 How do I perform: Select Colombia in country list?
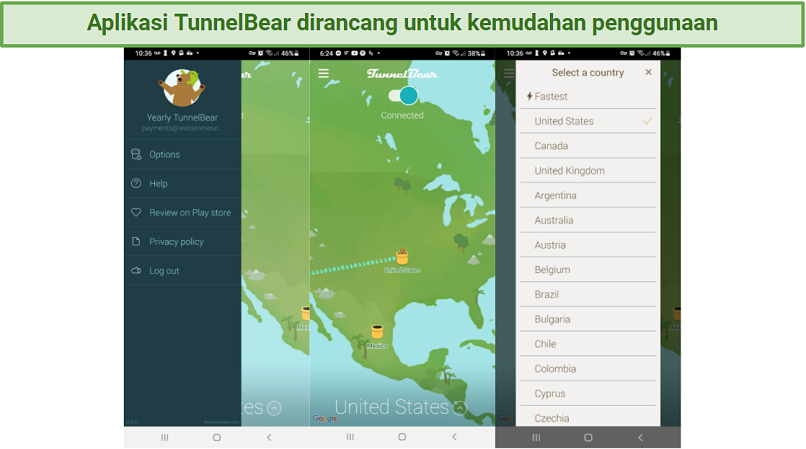click(588, 369)
